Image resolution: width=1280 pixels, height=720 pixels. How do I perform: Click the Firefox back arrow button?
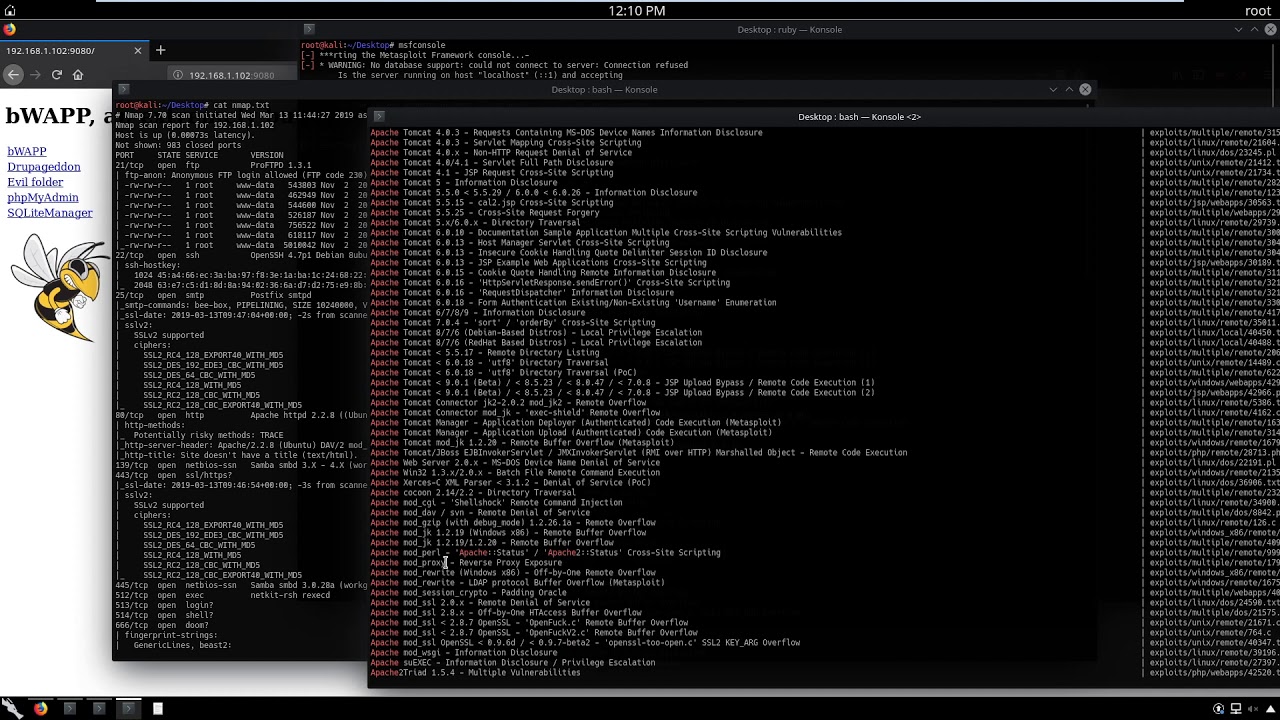tap(13, 75)
